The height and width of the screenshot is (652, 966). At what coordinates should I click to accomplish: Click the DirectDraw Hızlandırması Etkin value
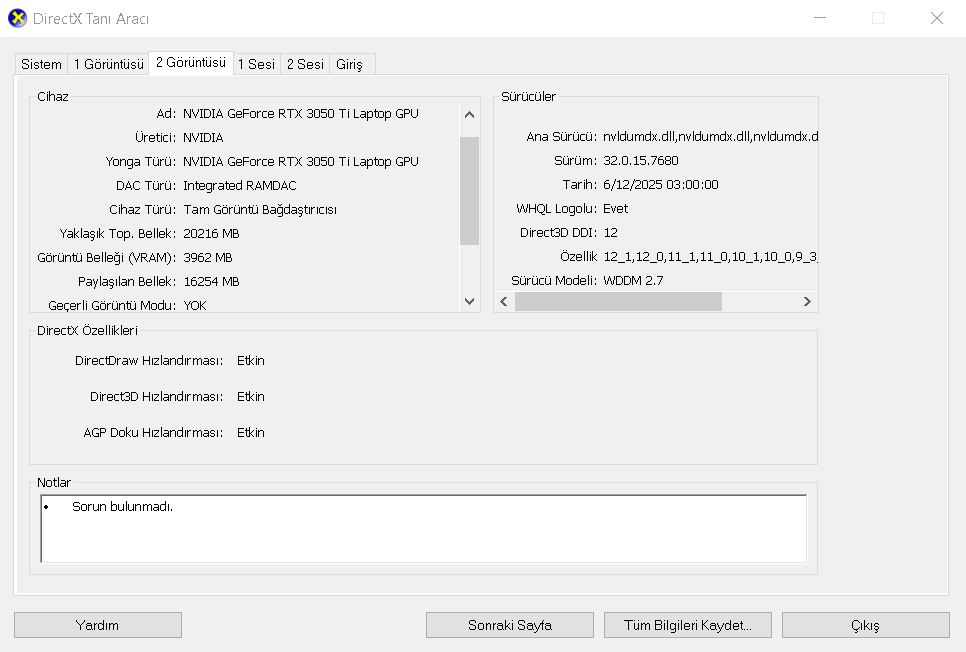(251, 361)
